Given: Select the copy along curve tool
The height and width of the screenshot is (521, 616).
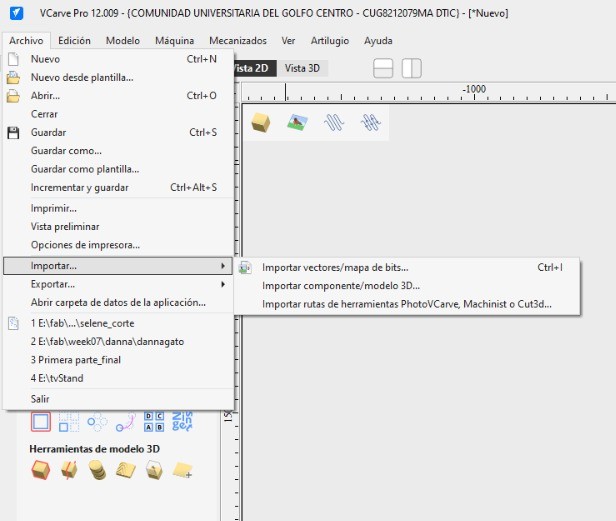Looking at the screenshot, I should (126, 422).
